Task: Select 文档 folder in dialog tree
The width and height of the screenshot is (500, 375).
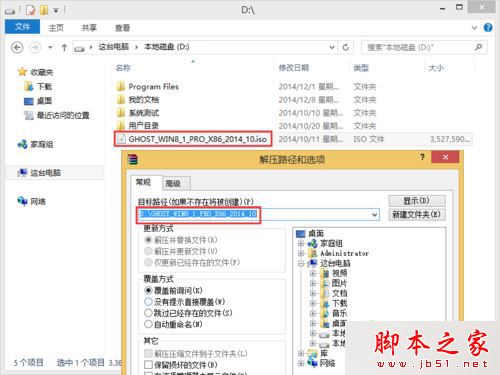Action: click(334, 293)
